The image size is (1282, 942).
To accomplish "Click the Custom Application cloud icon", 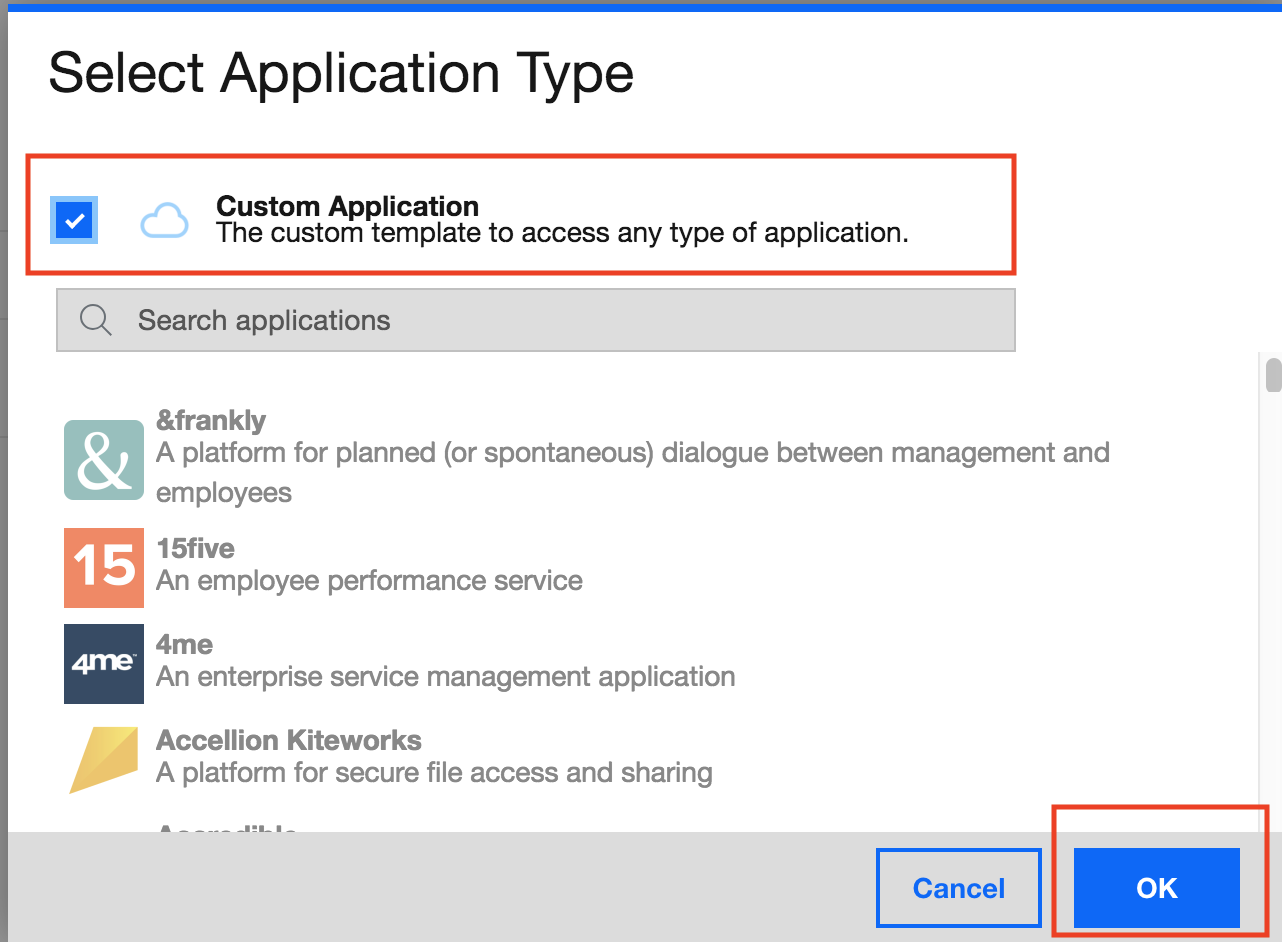I will [164, 220].
